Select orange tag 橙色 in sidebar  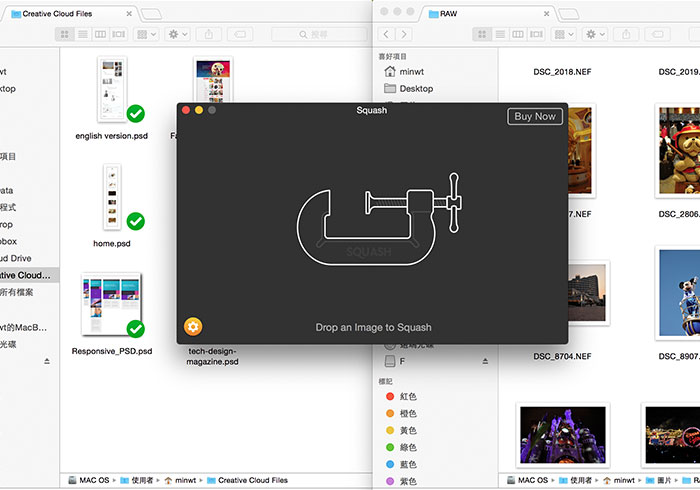tap(401, 413)
